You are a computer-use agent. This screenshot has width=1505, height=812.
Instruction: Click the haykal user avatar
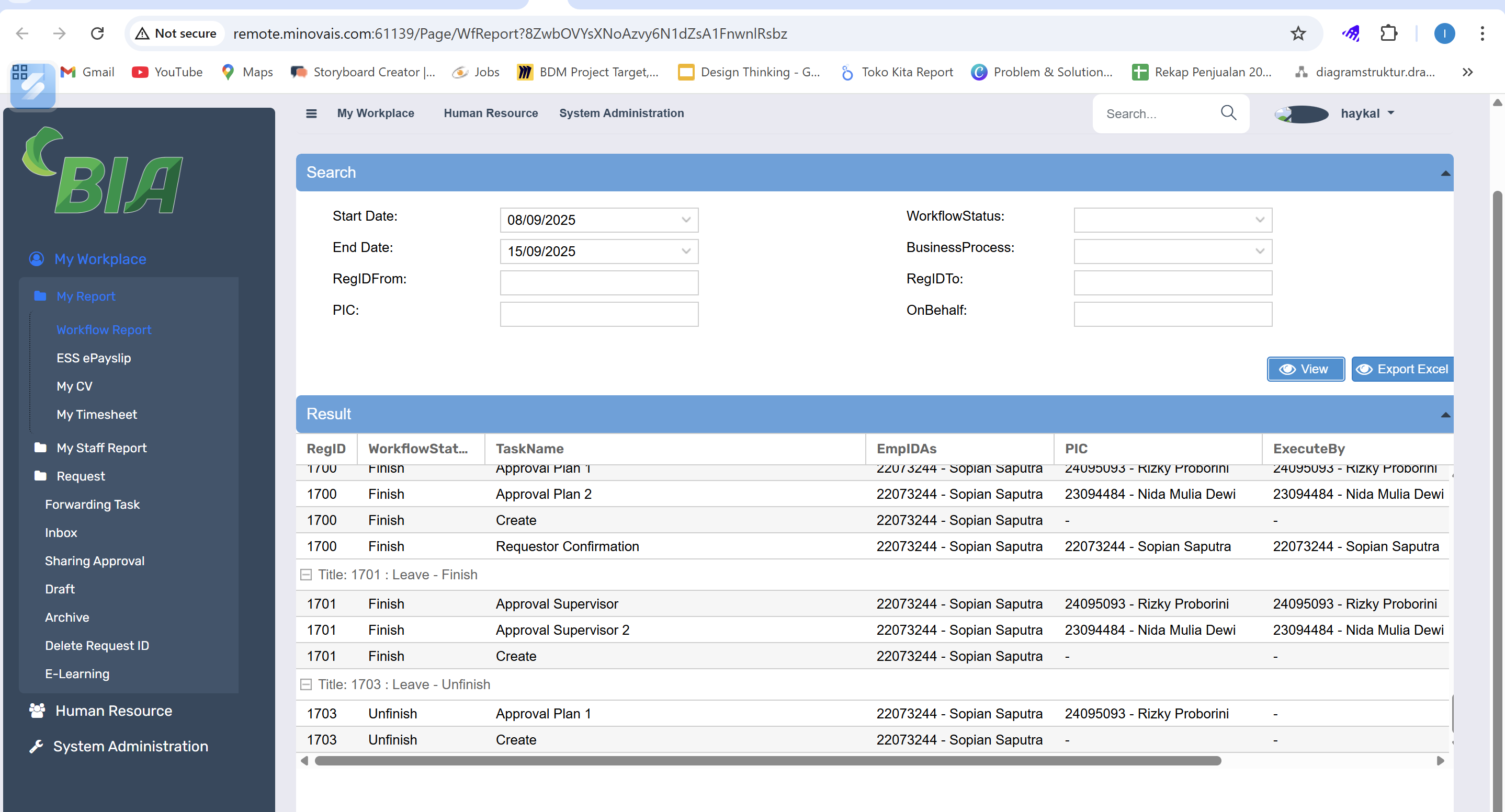coord(1302,114)
